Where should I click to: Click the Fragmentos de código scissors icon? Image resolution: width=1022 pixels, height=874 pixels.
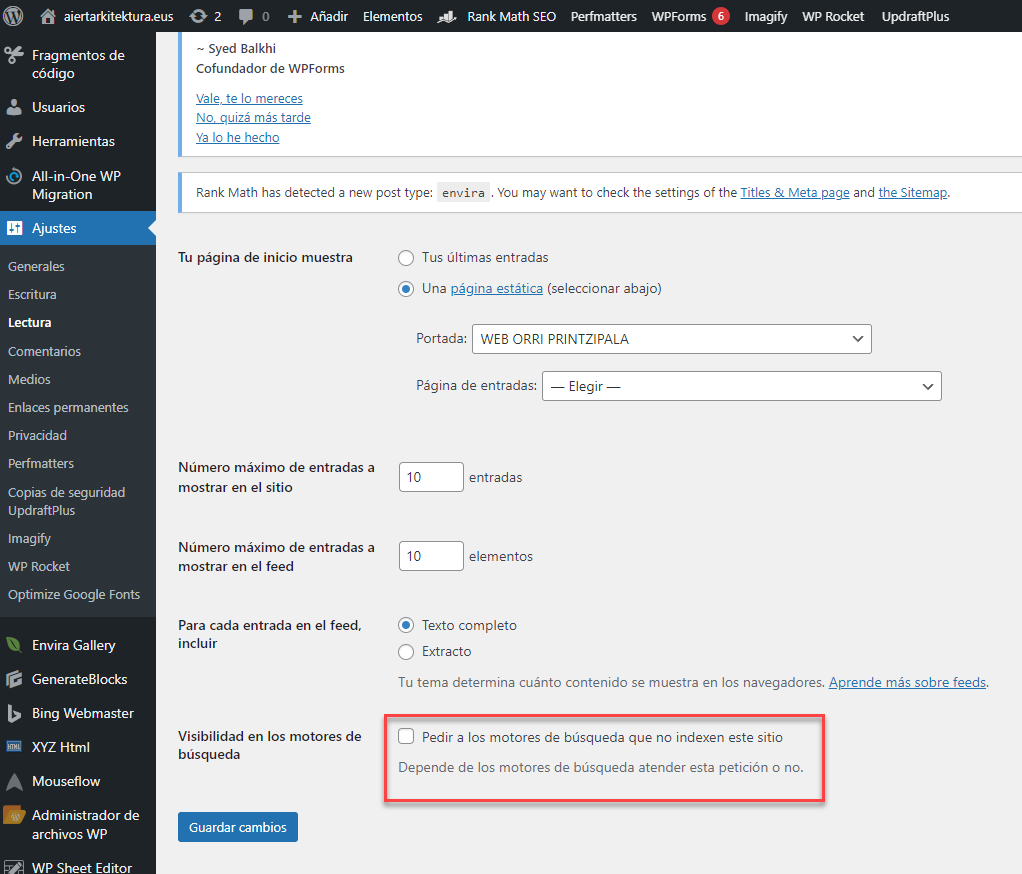(14, 55)
